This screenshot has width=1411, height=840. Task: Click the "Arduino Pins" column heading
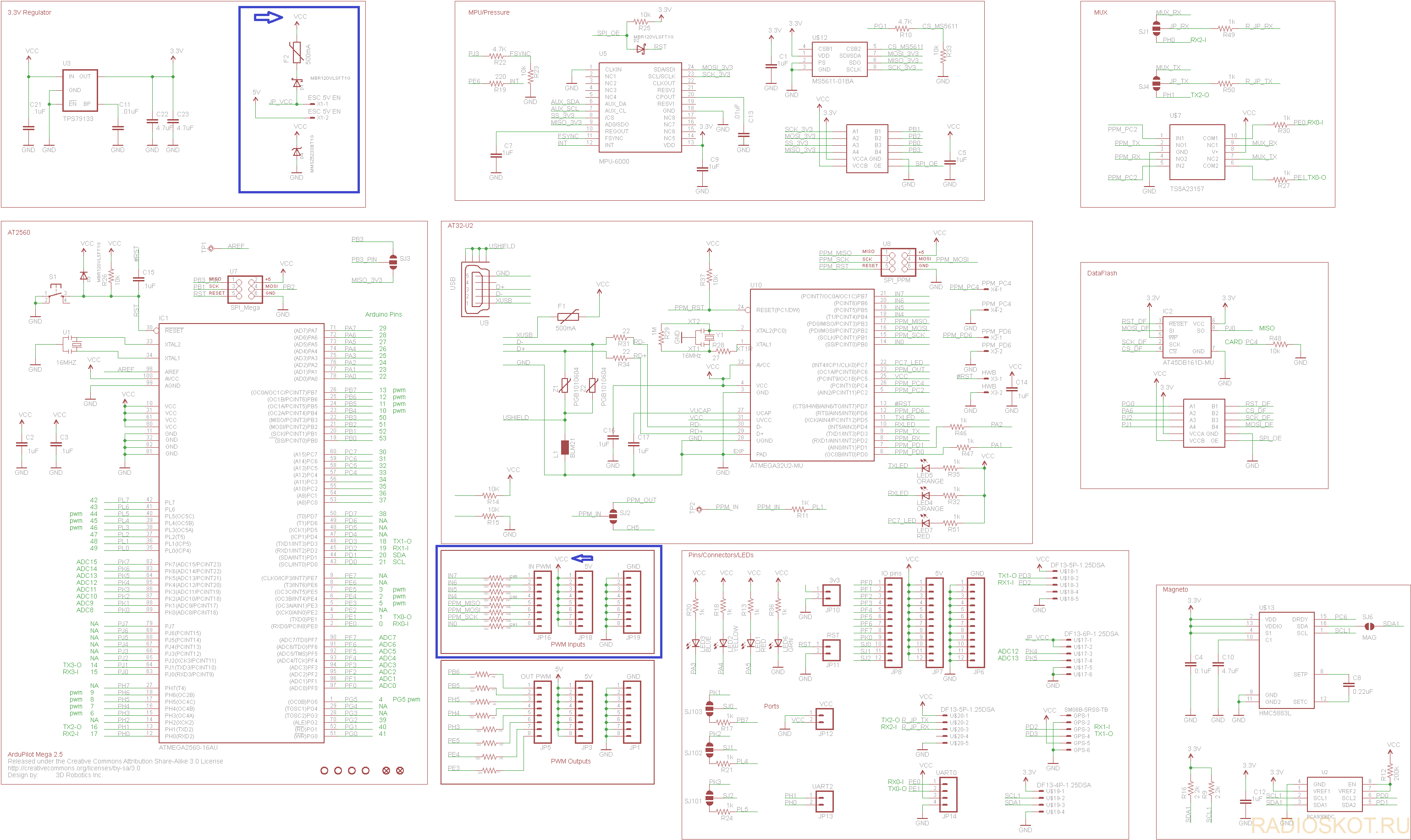coord(383,315)
